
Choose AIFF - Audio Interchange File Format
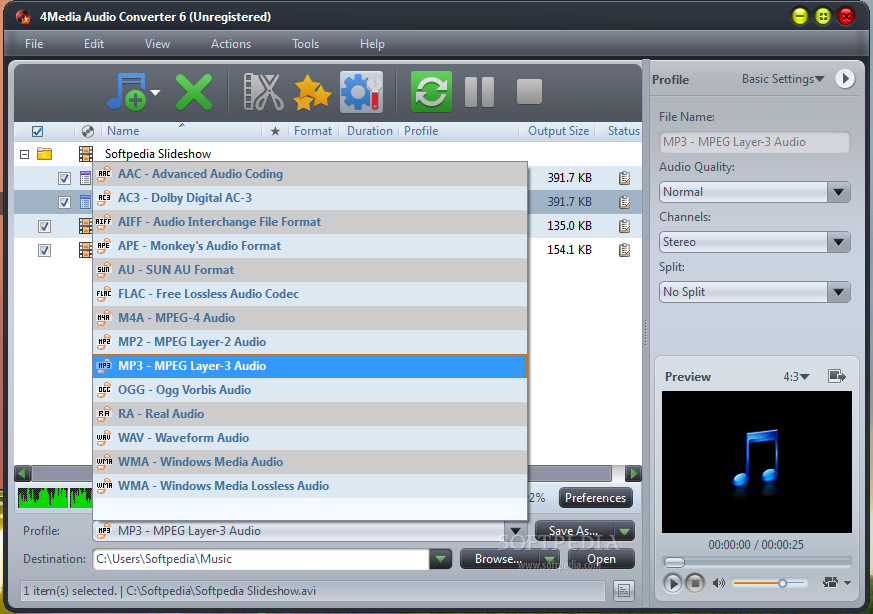(310, 222)
